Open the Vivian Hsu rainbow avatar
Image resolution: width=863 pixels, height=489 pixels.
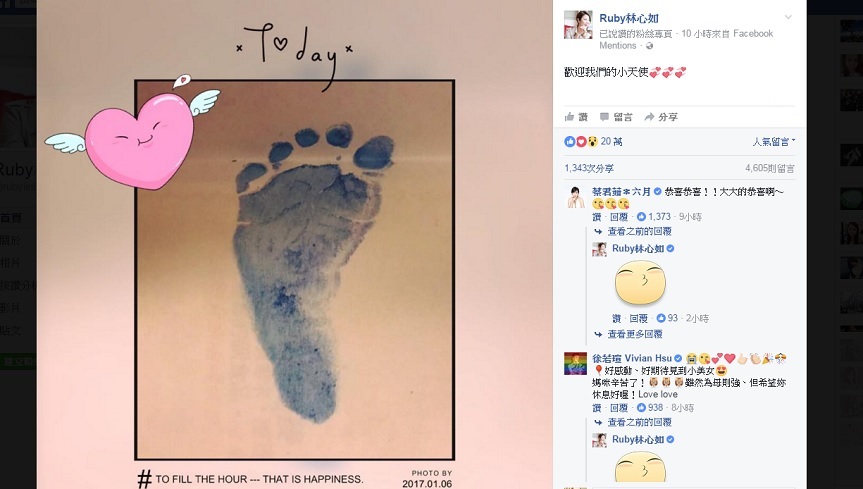pos(576,363)
